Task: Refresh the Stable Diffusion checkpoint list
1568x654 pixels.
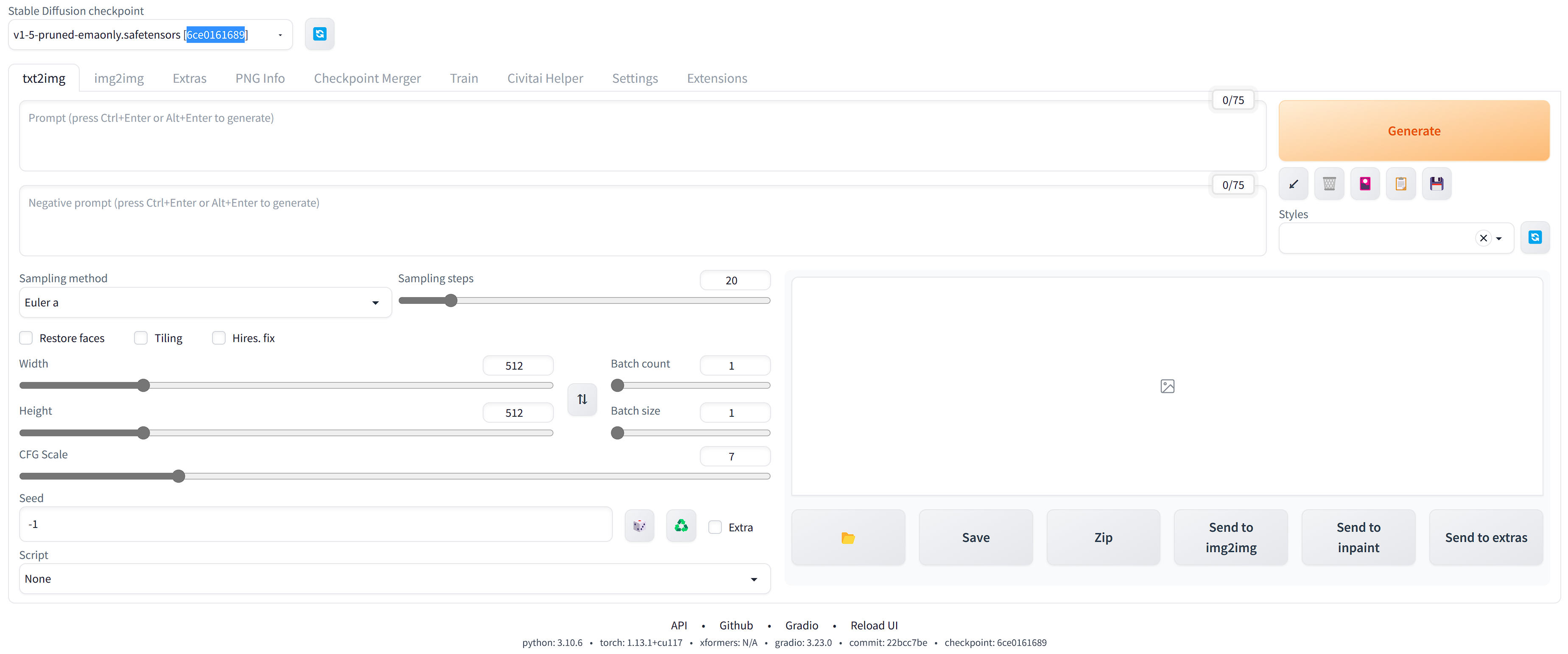Action: [x=319, y=34]
